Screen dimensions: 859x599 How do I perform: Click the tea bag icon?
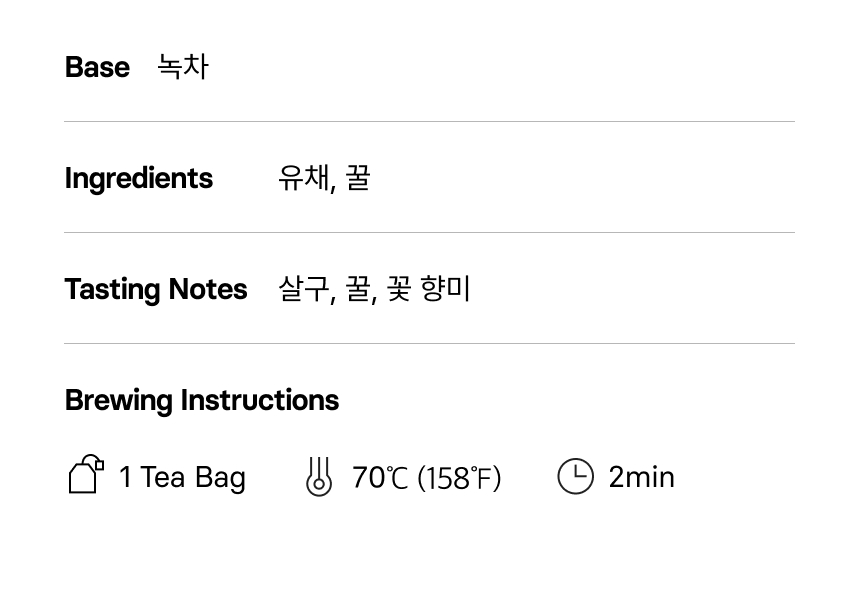(x=86, y=474)
